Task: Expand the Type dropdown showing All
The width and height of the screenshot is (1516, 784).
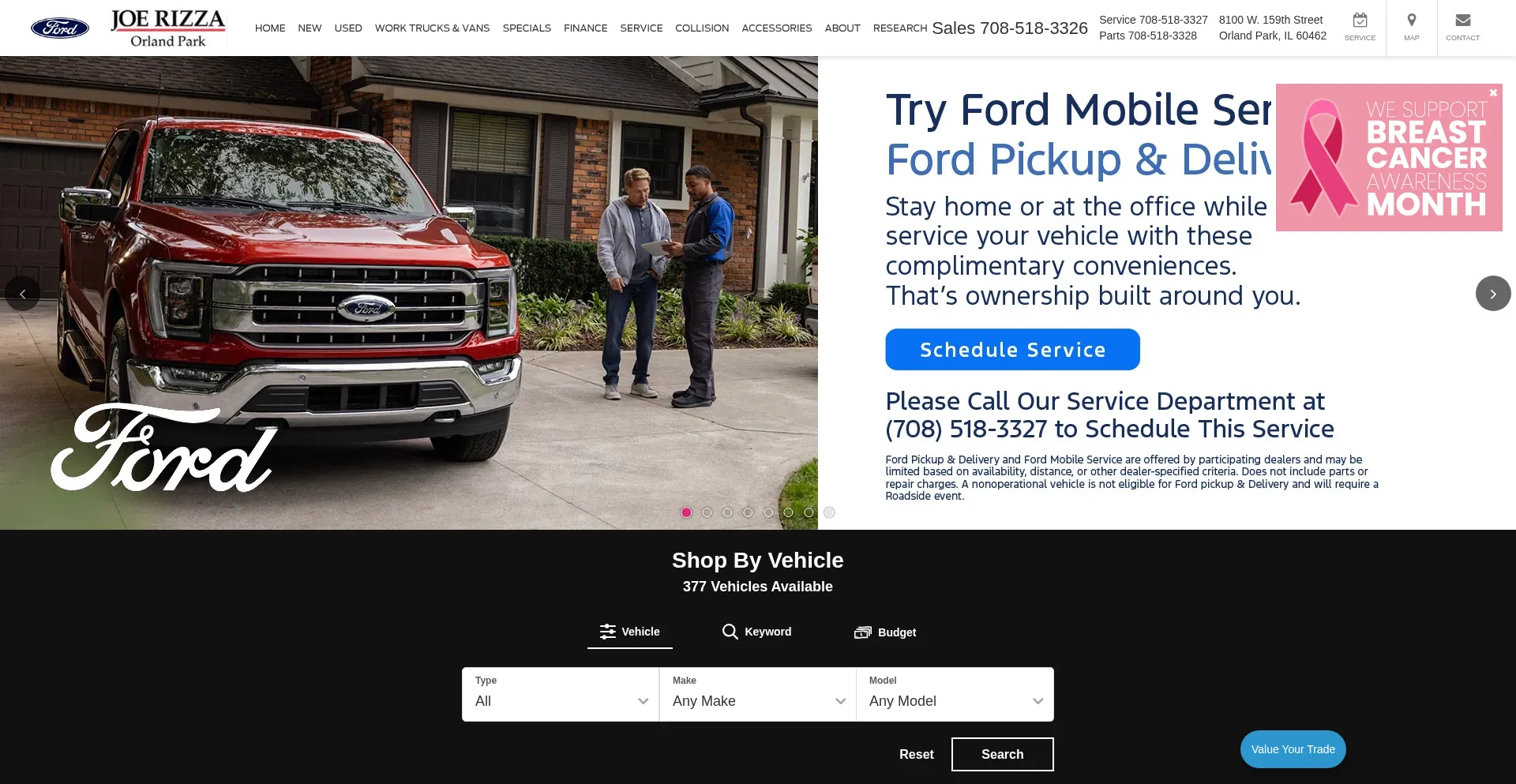Action: click(561, 694)
